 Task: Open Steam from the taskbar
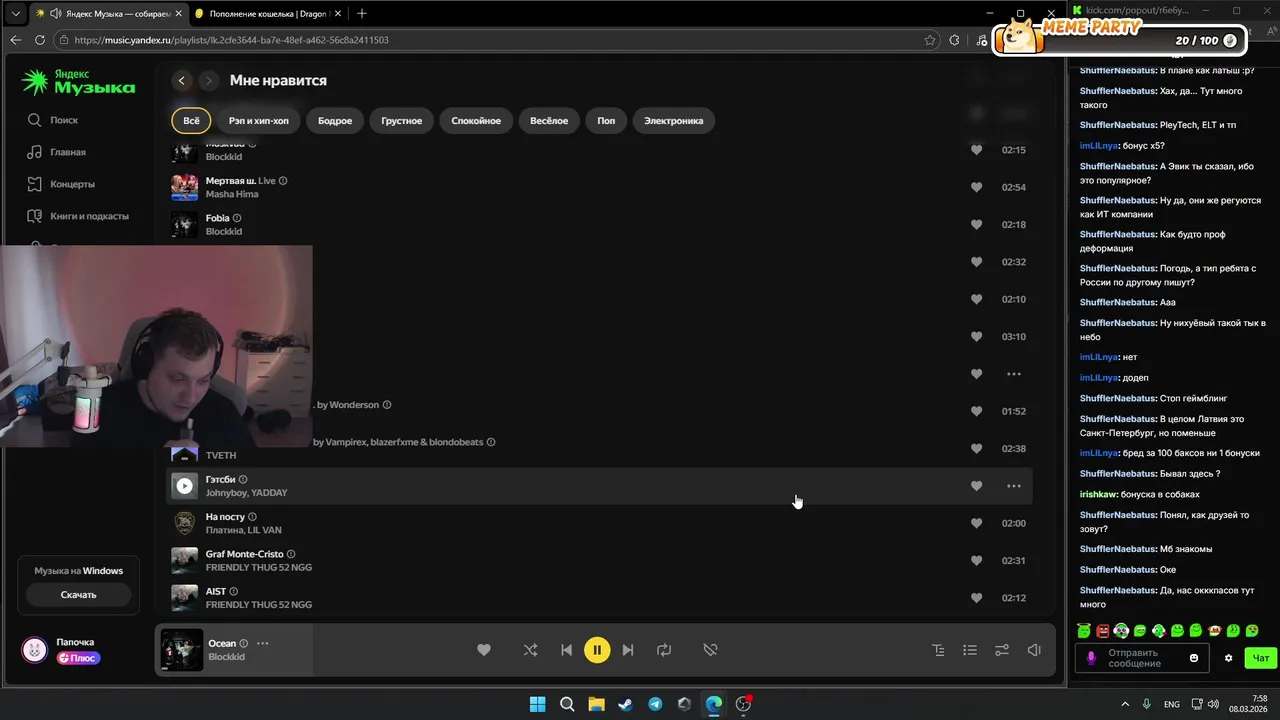(625, 704)
